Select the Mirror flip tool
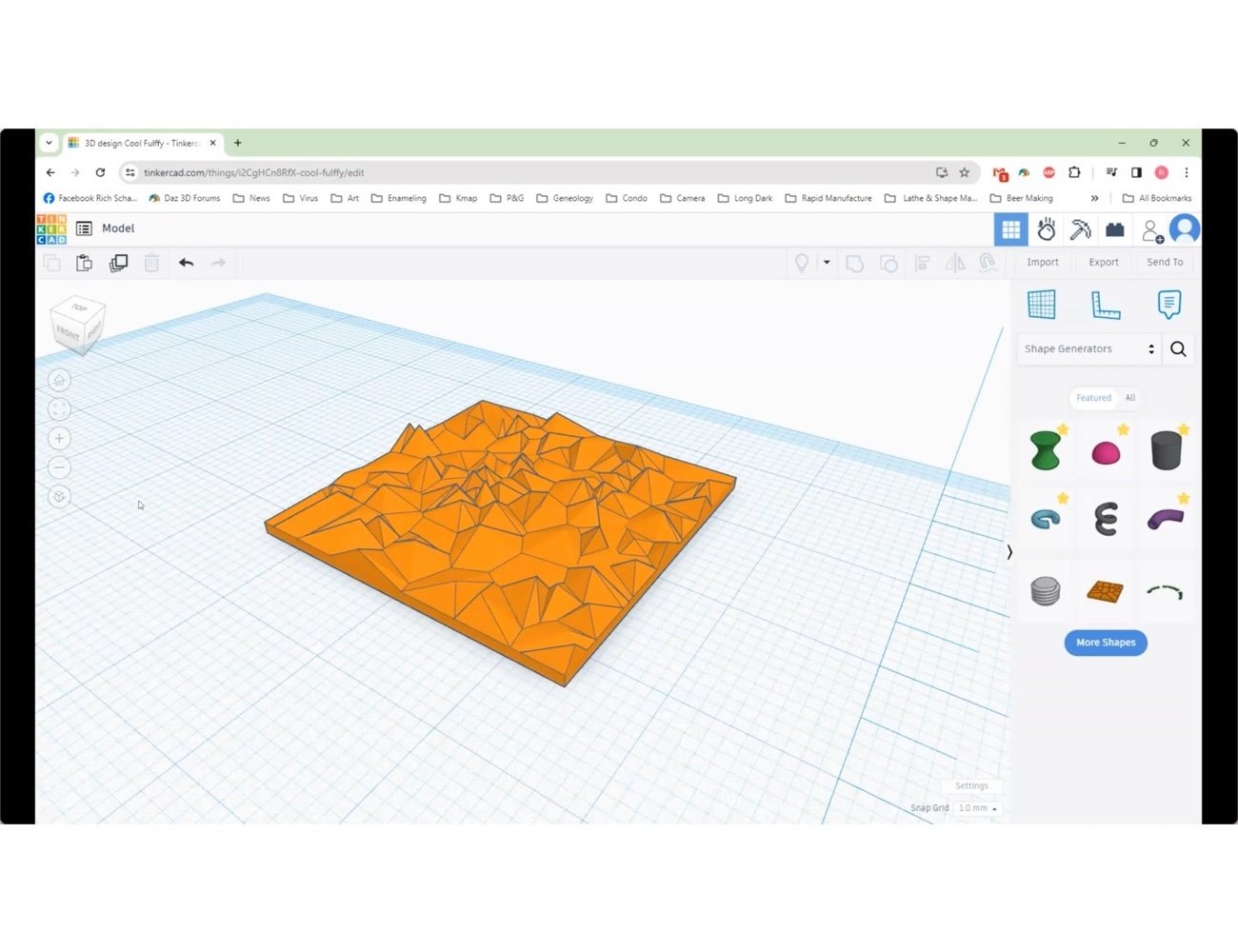1238x952 pixels. coord(954,263)
